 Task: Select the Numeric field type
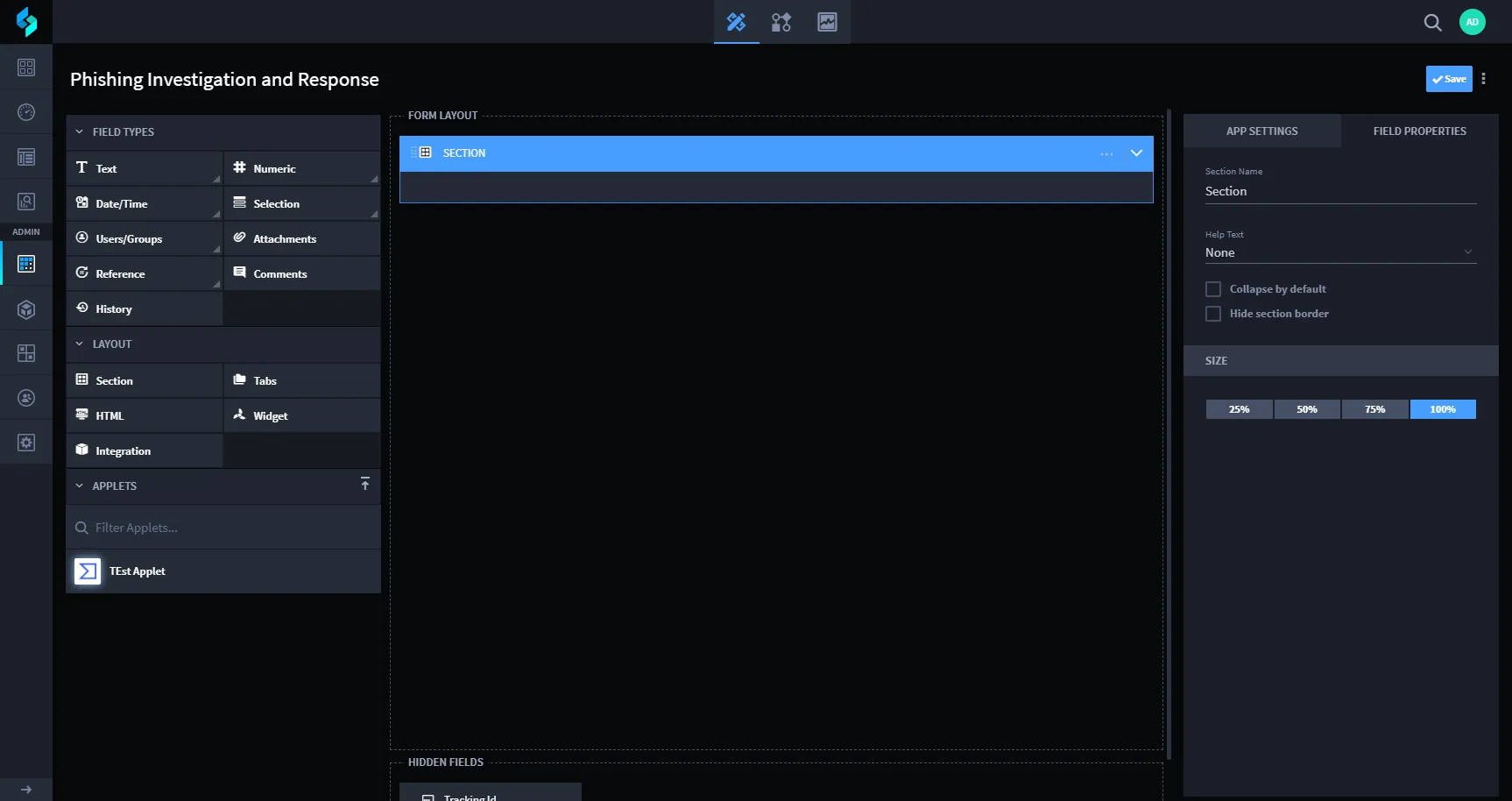302,168
